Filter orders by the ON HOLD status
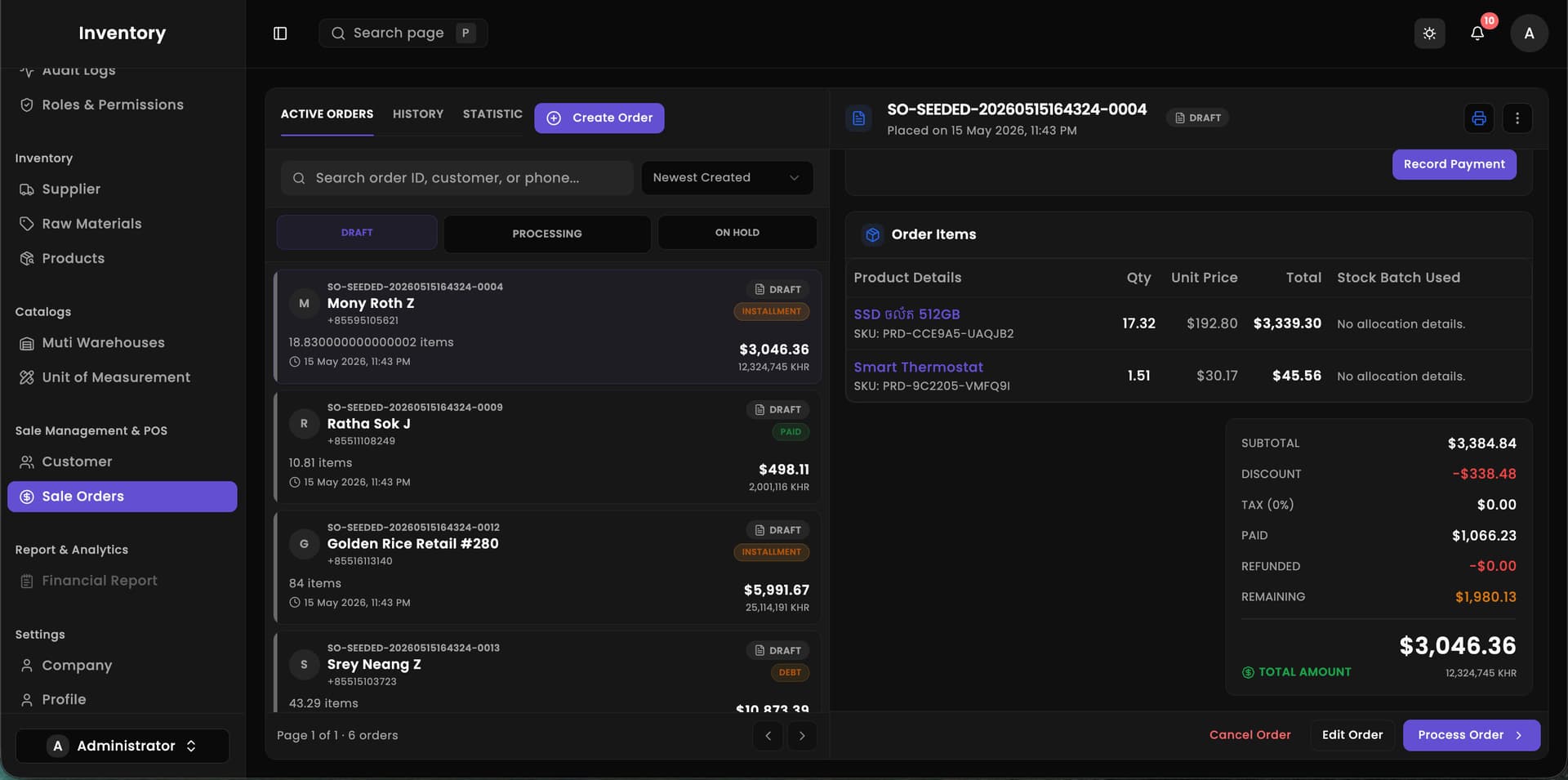 tap(737, 233)
